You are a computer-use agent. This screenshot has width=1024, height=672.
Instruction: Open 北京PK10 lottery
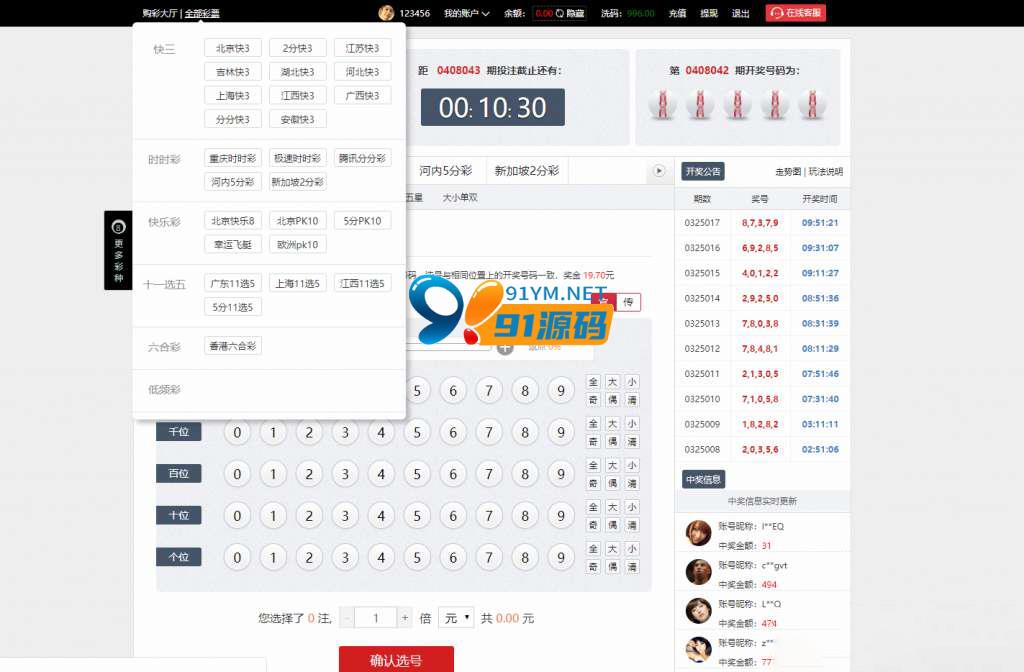[x=297, y=221]
